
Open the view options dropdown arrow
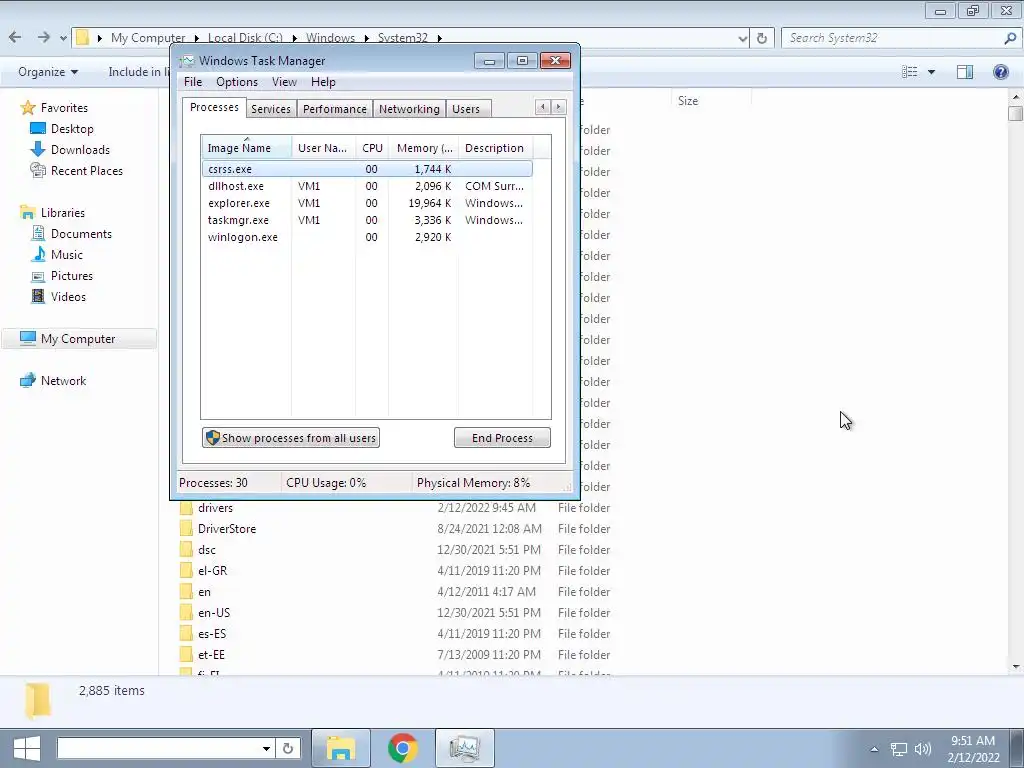[x=931, y=72]
